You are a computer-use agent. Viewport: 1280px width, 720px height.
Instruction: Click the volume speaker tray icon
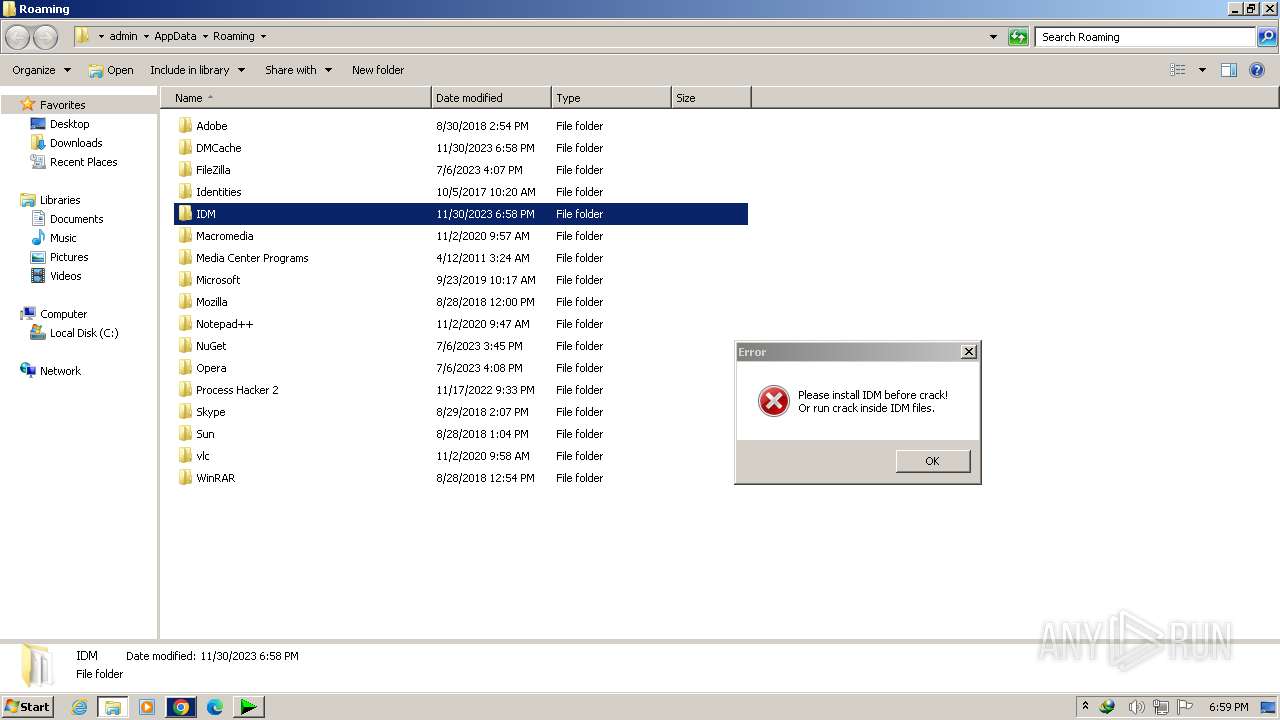(x=1135, y=707)
